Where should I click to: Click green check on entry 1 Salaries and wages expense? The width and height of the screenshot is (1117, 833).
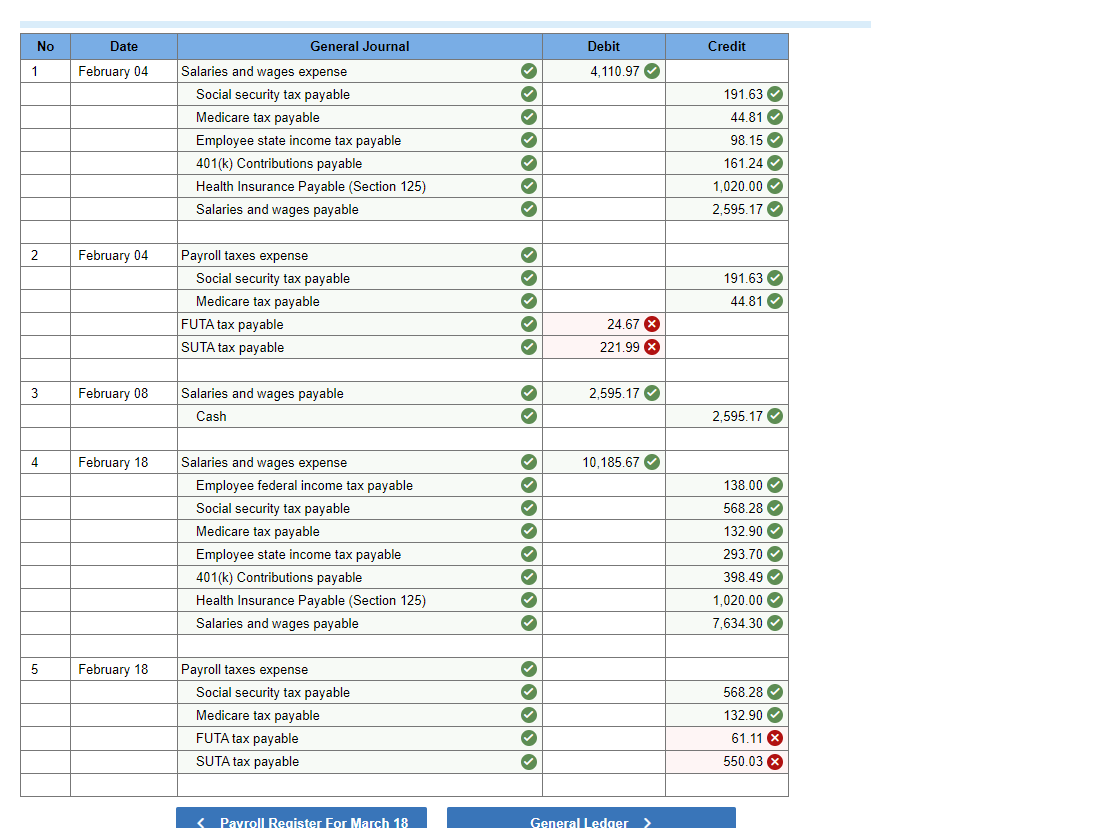pyautogui.click(x=529, y=71)
